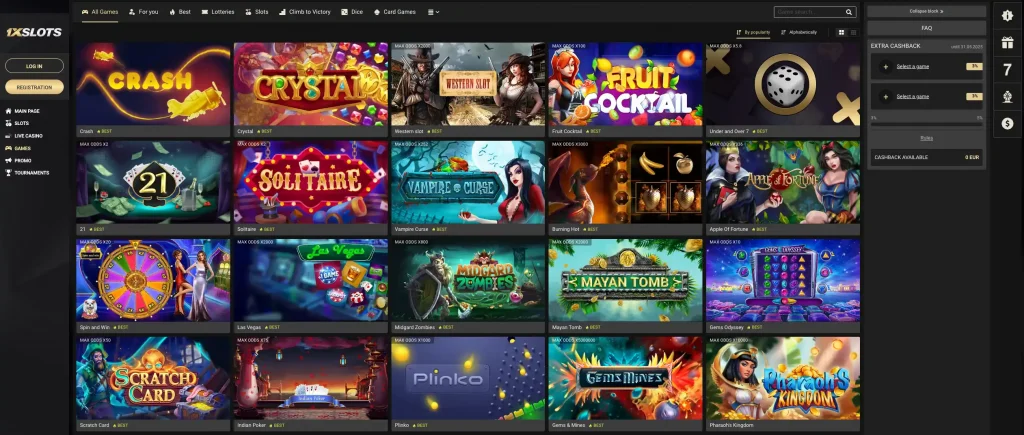Open the Card Games tab
This screenshot has height=435, width=1024.
(395, 12)
